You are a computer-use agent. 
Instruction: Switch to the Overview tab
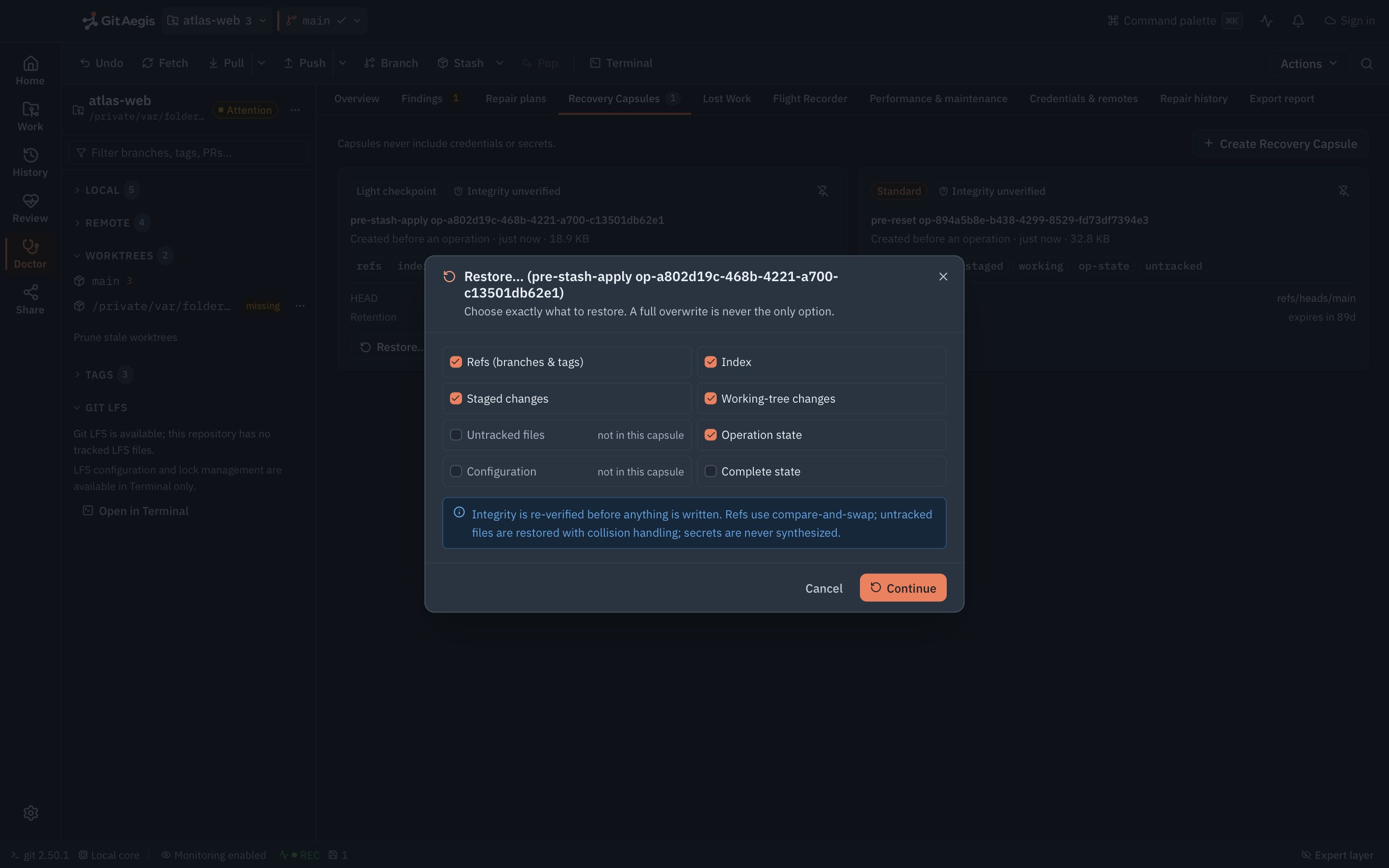click(x=356, y=99)
